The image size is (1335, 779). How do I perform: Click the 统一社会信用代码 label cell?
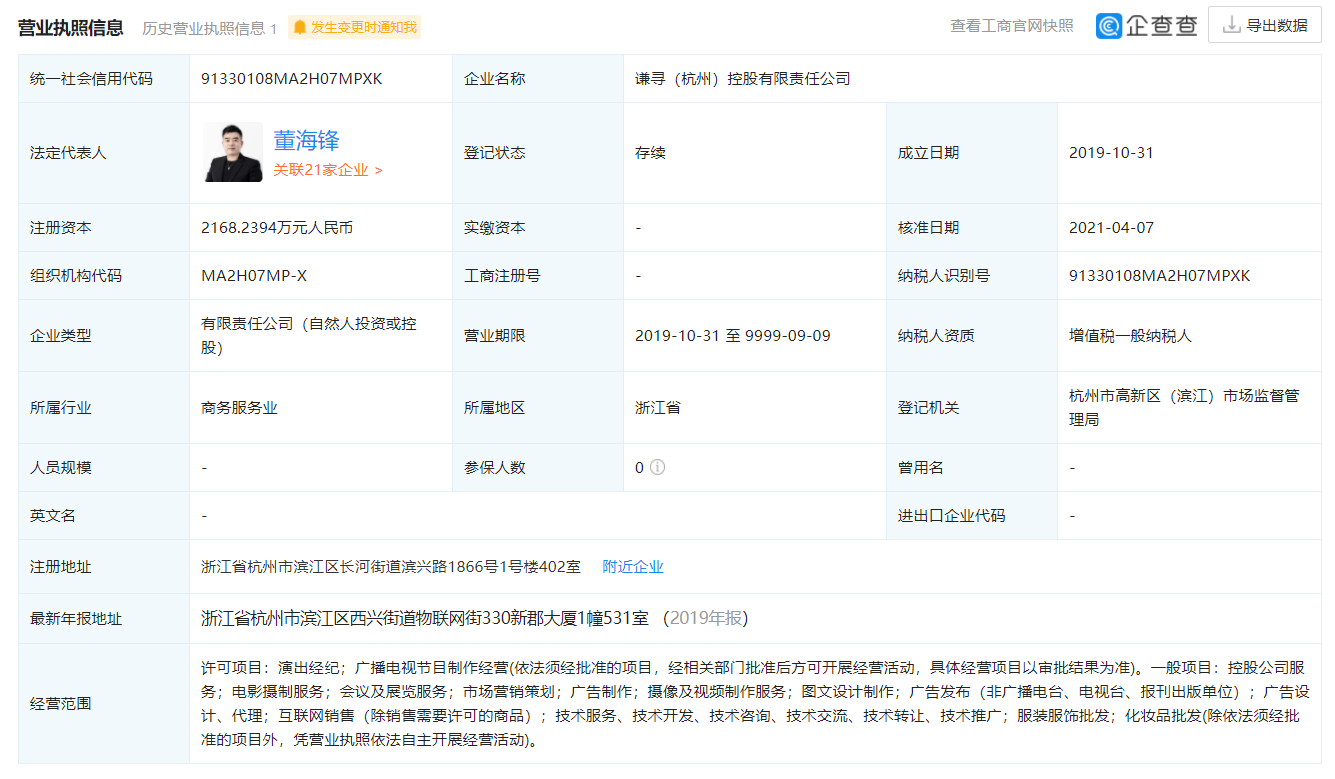coord(104,78)
